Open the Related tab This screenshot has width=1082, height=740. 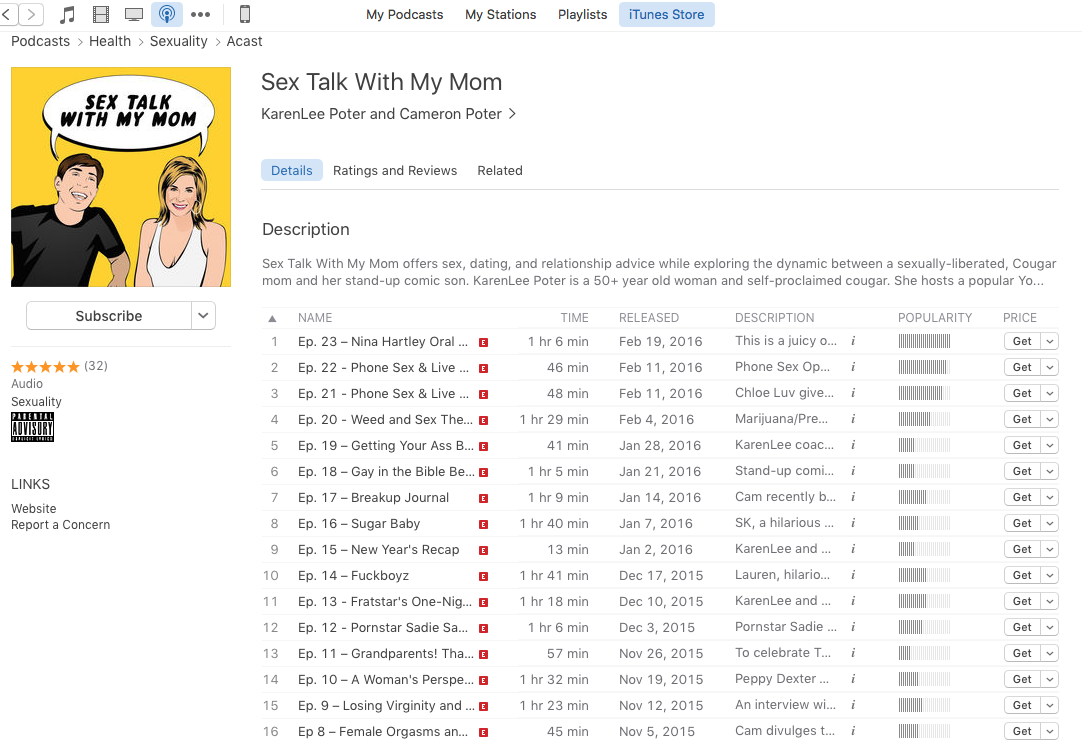[x=500, y=171]
